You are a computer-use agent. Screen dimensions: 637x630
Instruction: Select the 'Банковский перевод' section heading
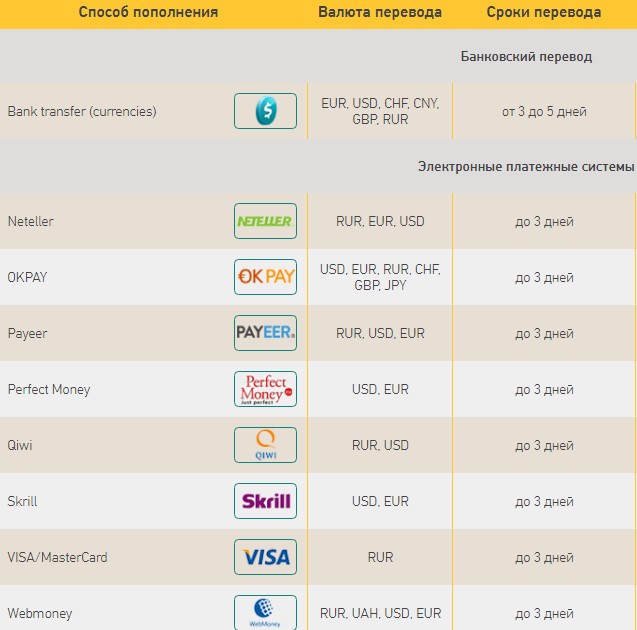pyautogui.click(x=526, y=56)
